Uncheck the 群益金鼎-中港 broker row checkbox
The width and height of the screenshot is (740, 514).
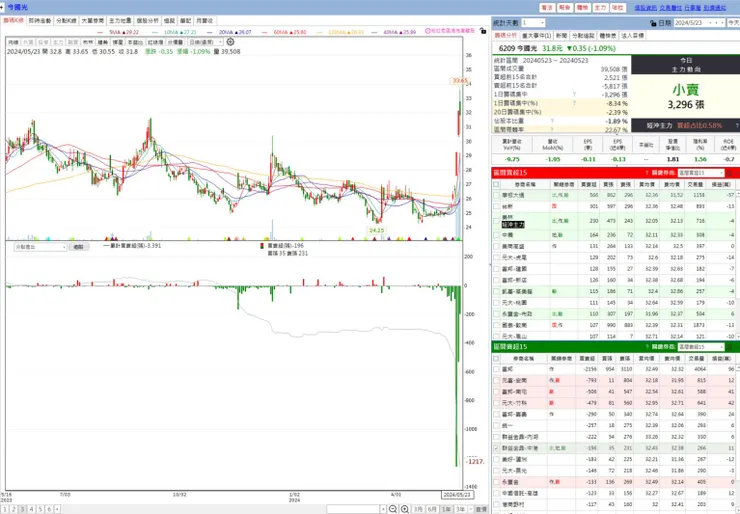click(496, 448)
